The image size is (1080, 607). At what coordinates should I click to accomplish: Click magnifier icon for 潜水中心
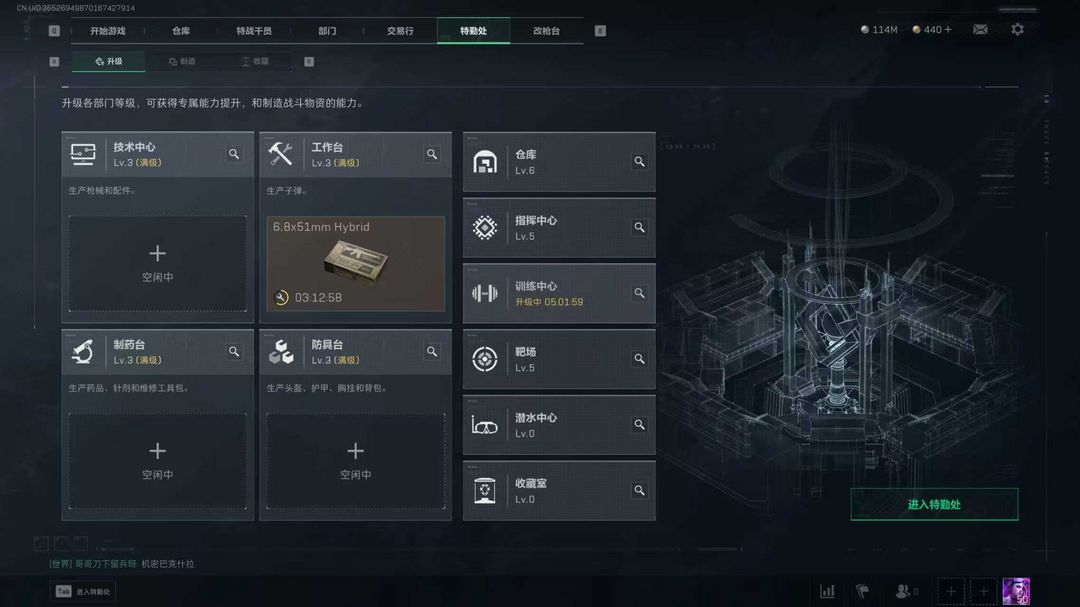pos(639,424)
